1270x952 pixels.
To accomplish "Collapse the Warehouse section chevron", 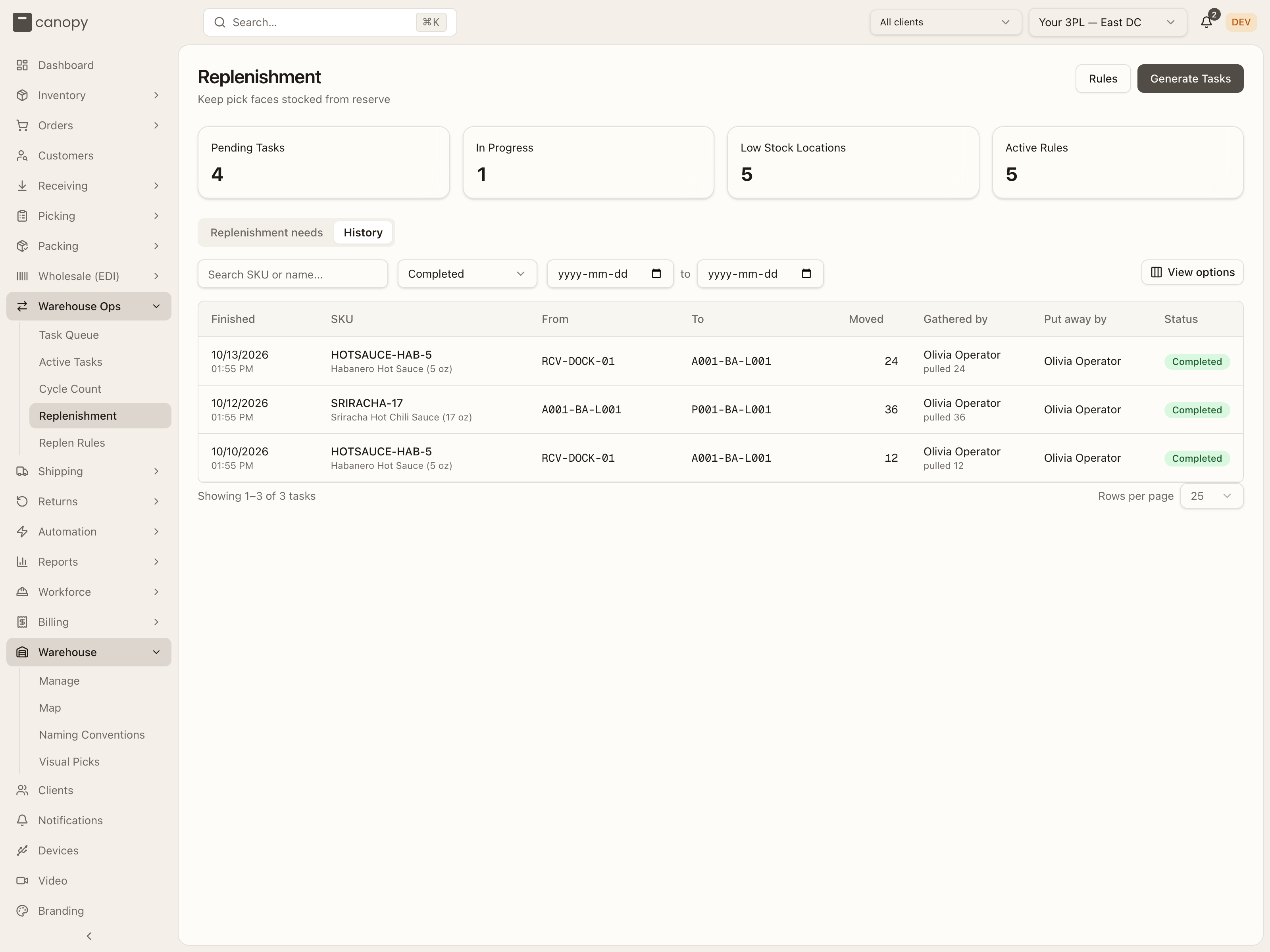I will pos(156,652).
